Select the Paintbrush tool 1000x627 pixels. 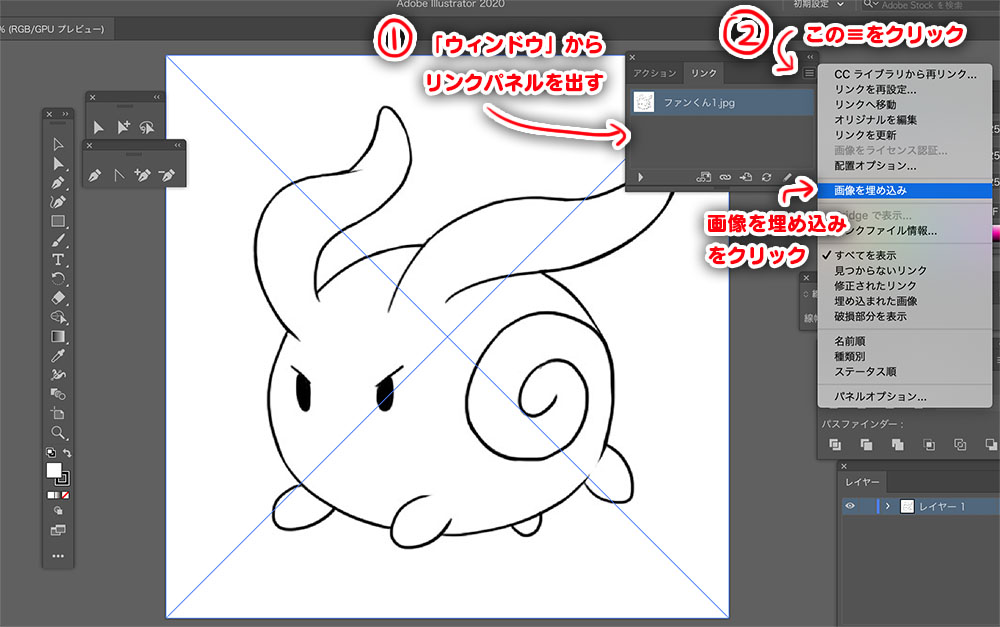pyautogui.click(x=58, y=240)
